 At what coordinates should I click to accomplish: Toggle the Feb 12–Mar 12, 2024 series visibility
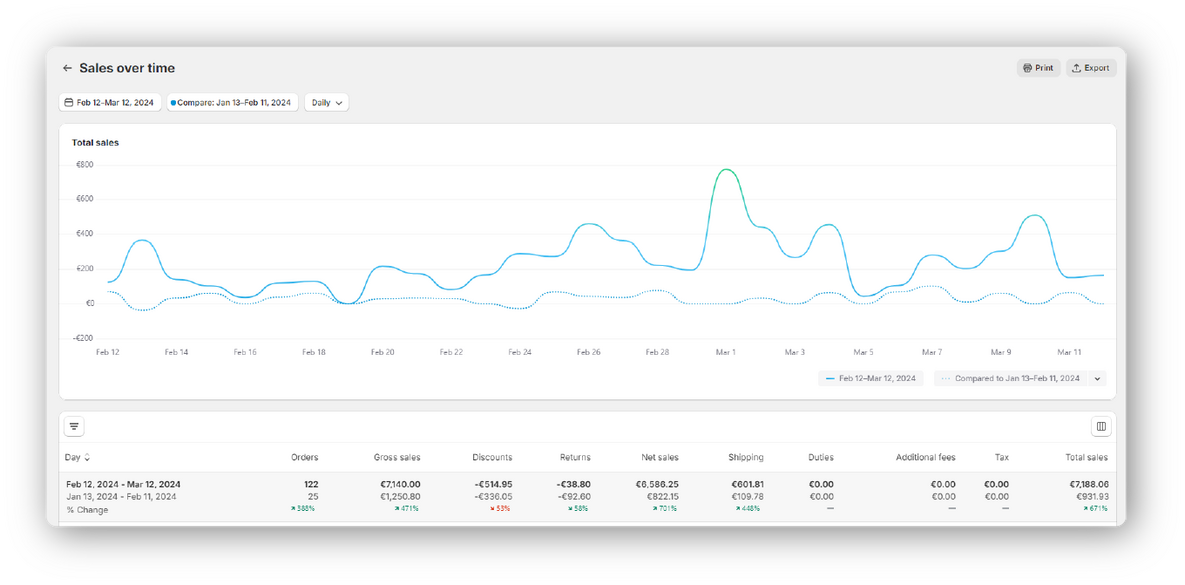coord(870,378)
